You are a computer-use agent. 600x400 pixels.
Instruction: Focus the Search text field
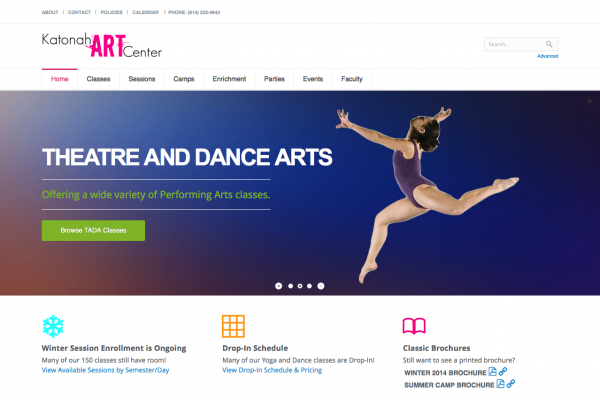coord(514,44)
